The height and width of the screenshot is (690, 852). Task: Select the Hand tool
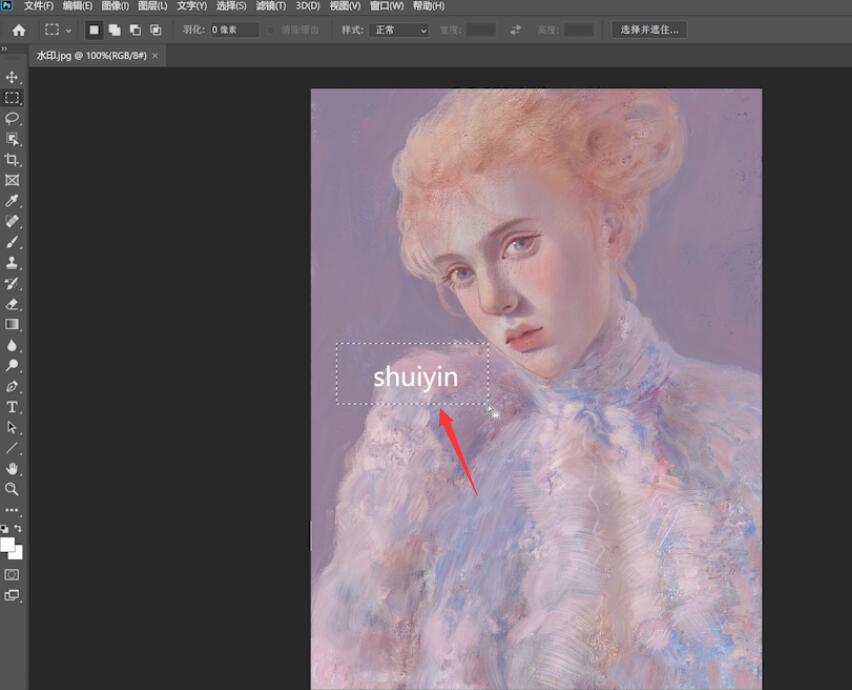(11, 468)
